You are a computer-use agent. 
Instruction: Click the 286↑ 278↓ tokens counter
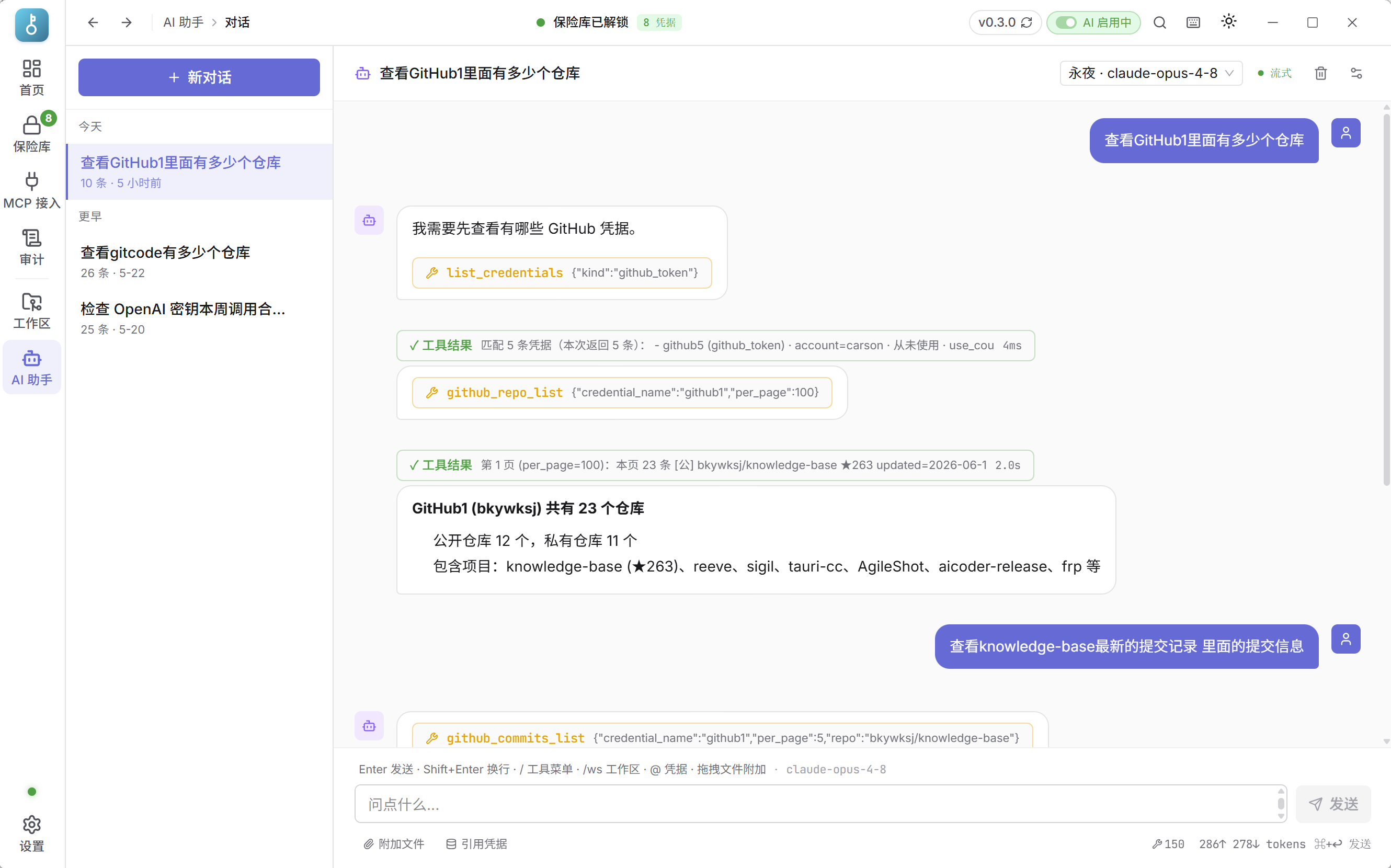pos(1251,844)
